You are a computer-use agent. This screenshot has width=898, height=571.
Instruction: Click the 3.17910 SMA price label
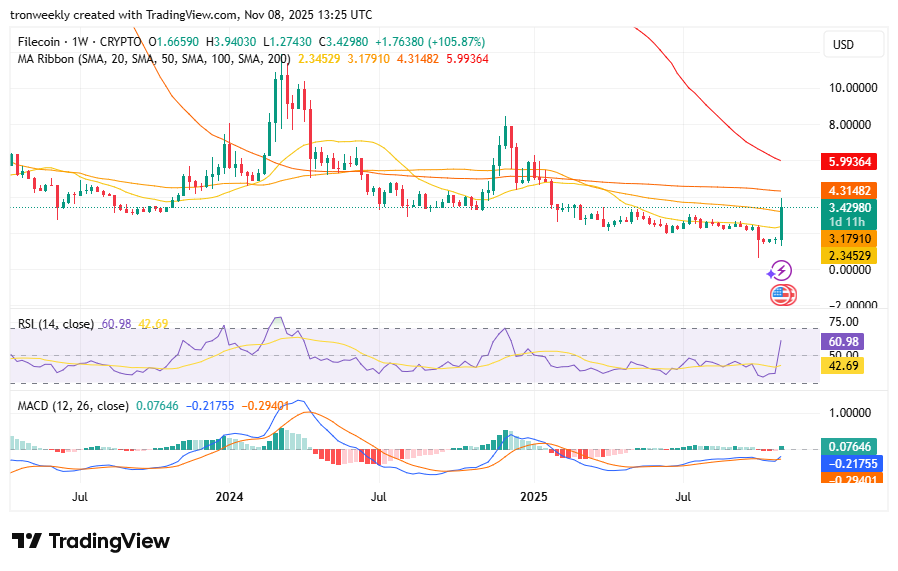[x=848, y=239]
